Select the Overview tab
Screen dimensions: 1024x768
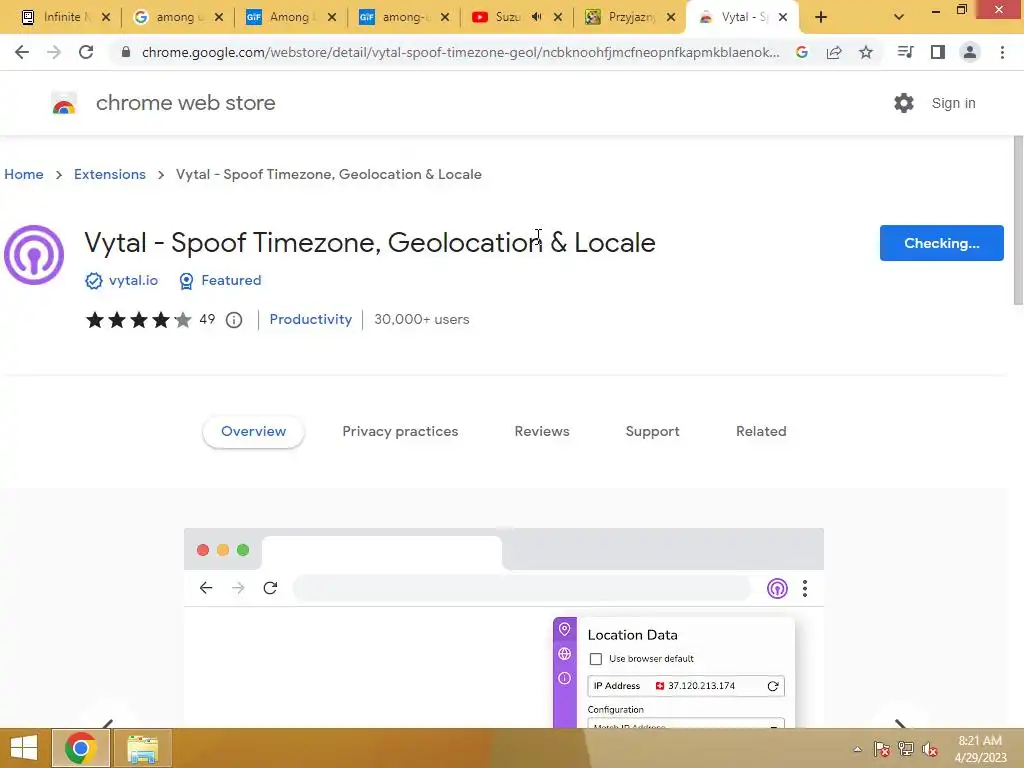253,432
